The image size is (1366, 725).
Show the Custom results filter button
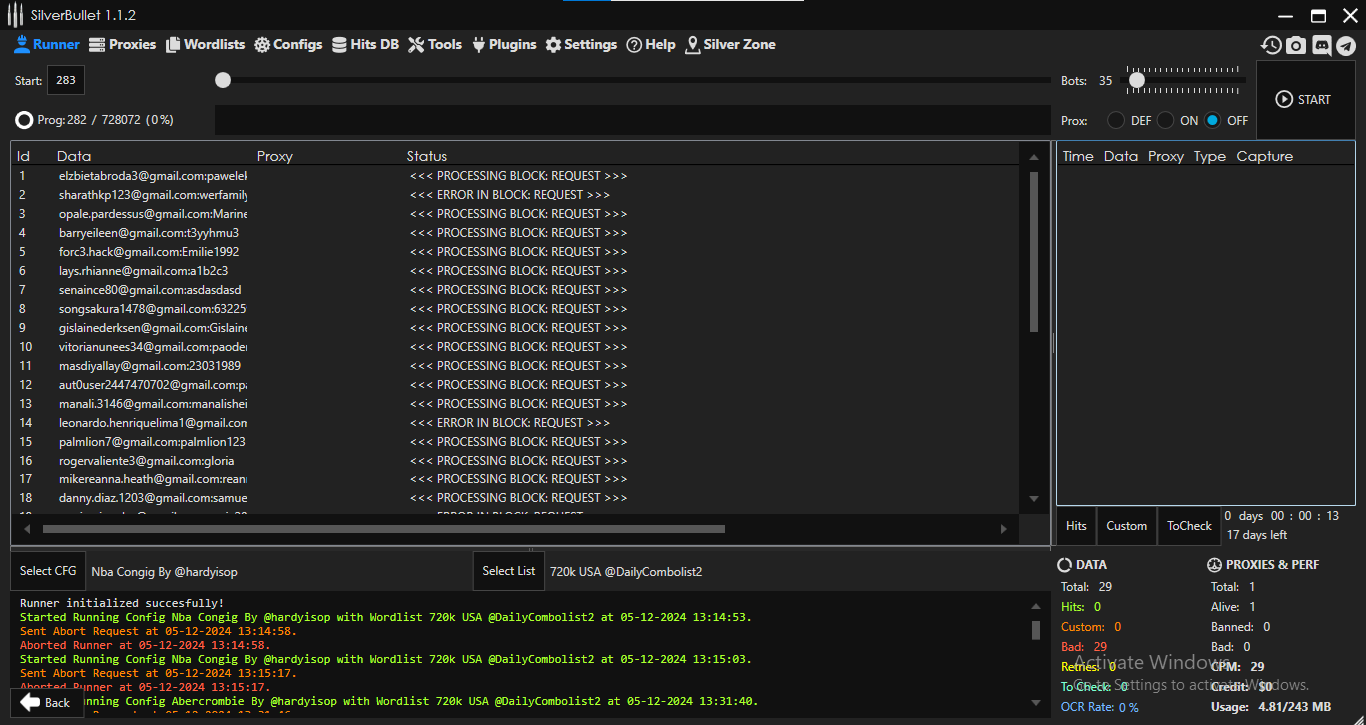point(1126,526)
